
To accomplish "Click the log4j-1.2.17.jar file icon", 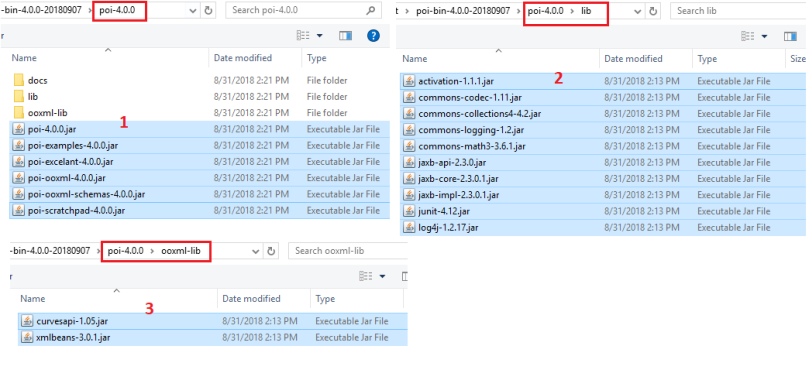I will click(x=409, y=227).
